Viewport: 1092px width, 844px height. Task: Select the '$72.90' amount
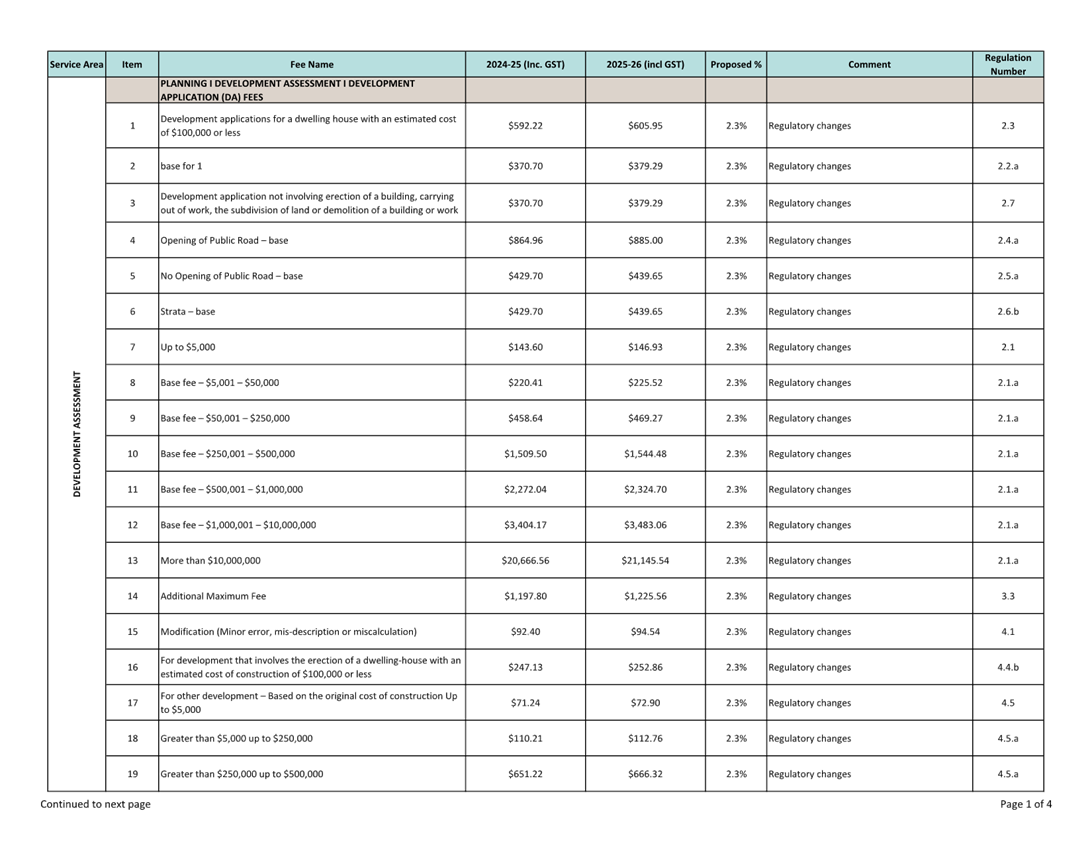tap(645, 702)
